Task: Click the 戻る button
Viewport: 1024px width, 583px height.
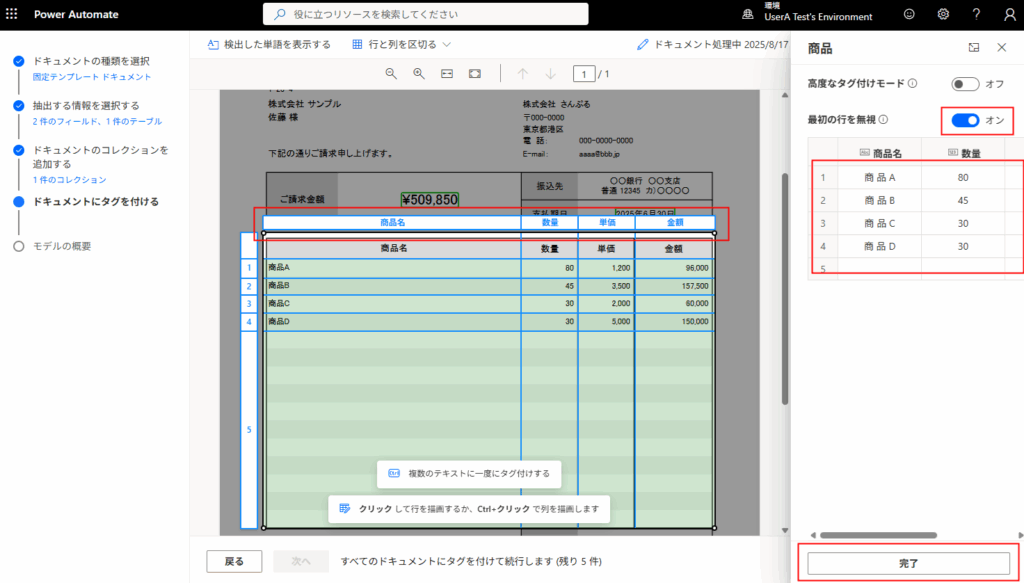Action: [x=234, y=561]
